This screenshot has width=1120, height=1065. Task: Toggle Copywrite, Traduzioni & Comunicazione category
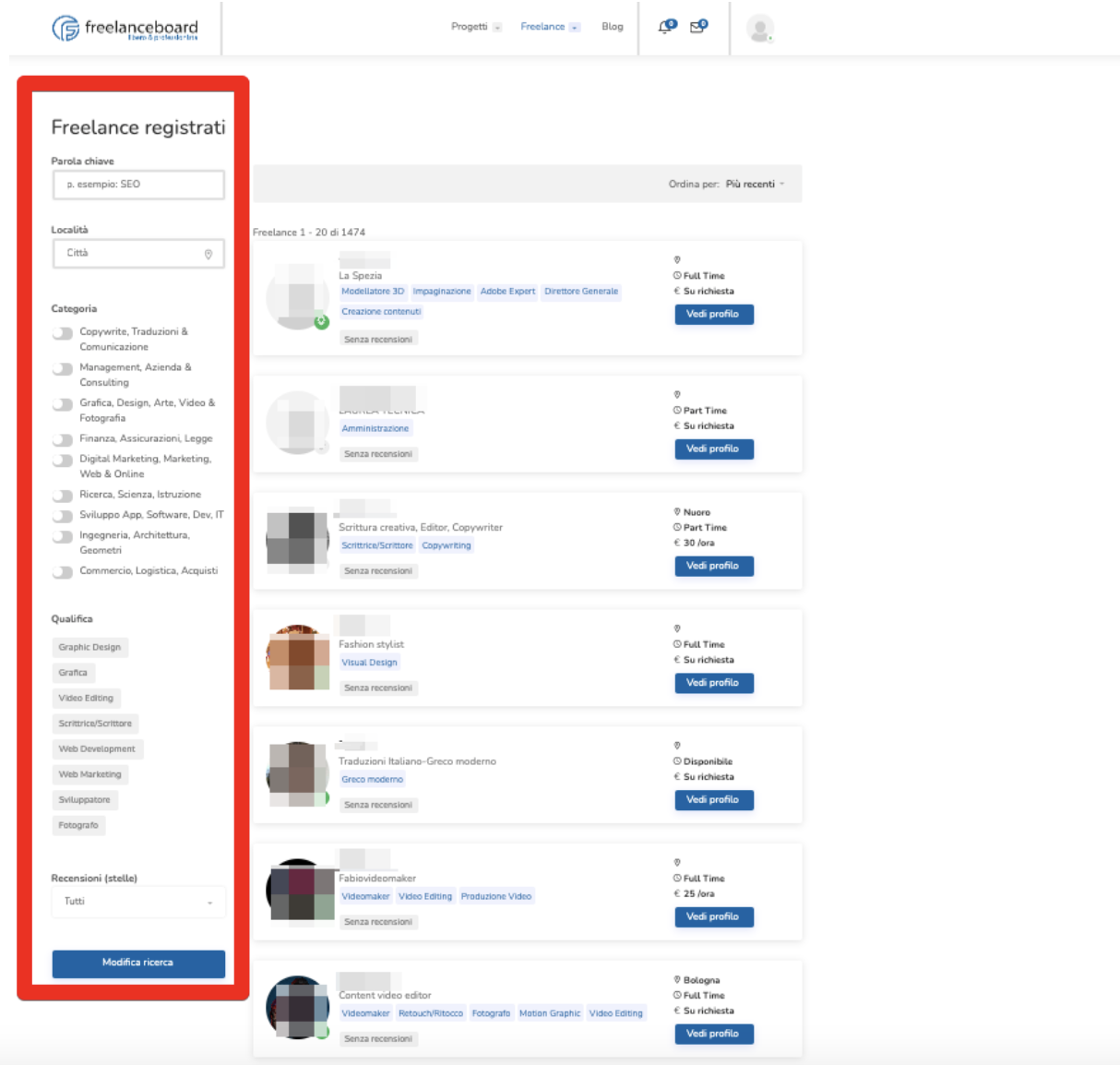(63, 334)
